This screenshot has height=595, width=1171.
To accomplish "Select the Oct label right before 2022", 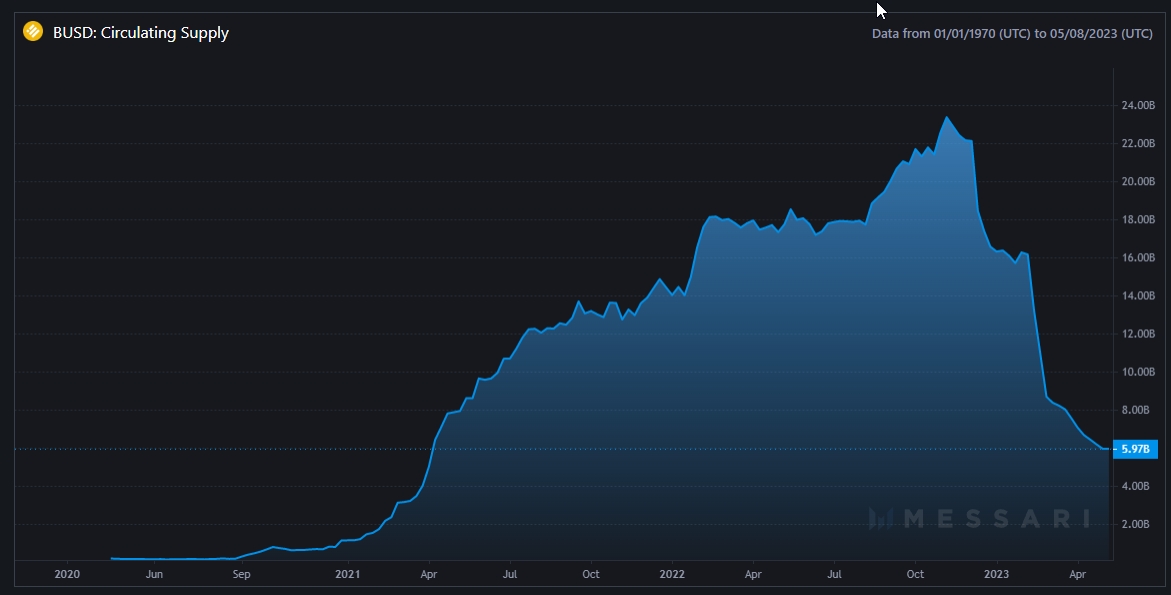I will (591, 574).
